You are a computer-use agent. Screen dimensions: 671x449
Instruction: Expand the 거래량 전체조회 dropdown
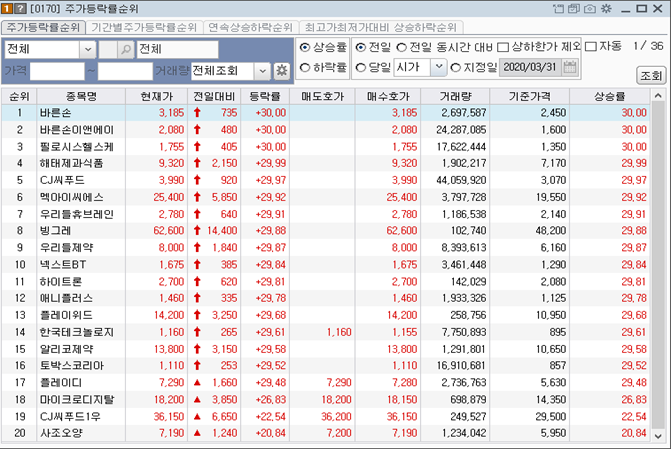(x=263, y=71)
